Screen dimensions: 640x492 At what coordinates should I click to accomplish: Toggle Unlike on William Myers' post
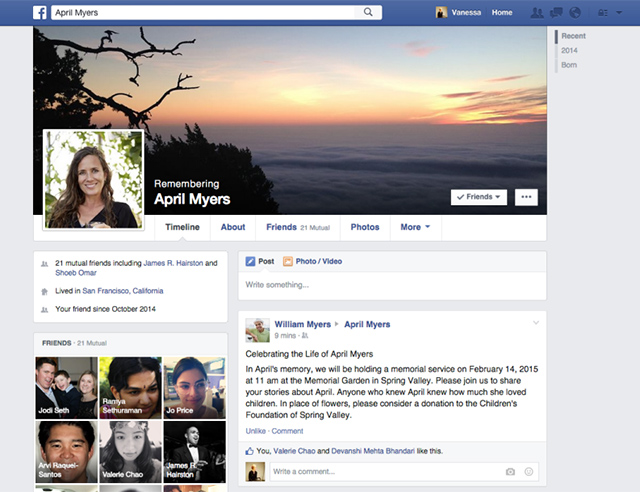tap(256, 431)
